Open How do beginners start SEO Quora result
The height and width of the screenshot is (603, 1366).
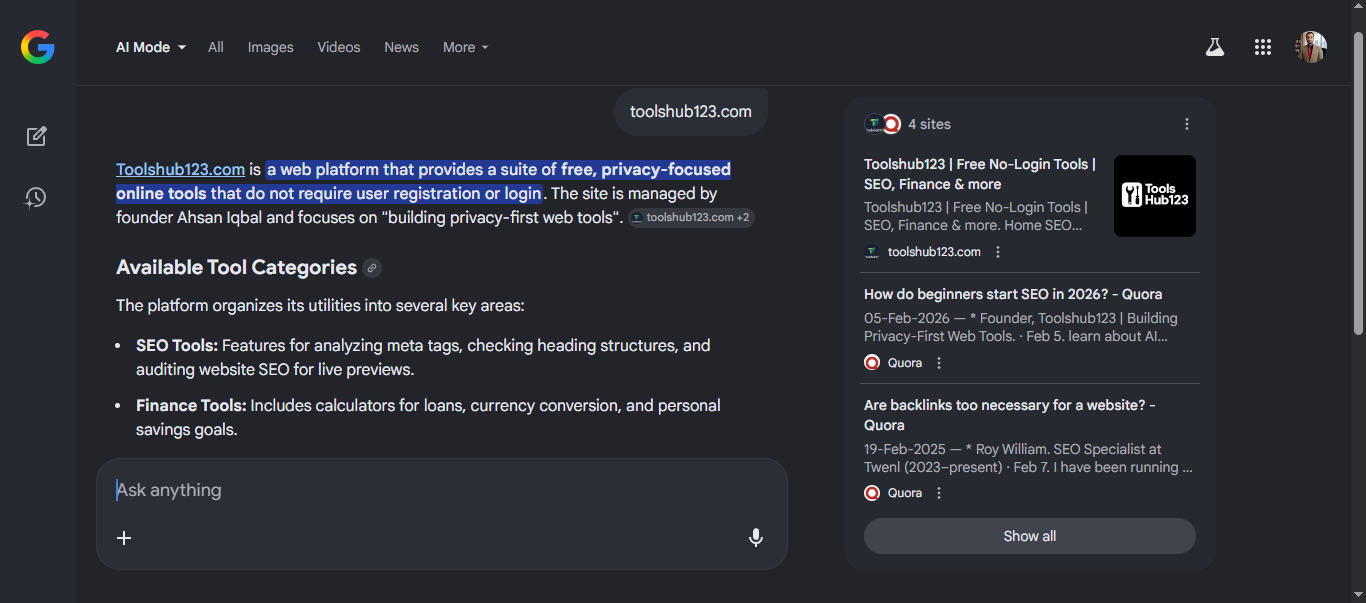tap(1013, 294)
